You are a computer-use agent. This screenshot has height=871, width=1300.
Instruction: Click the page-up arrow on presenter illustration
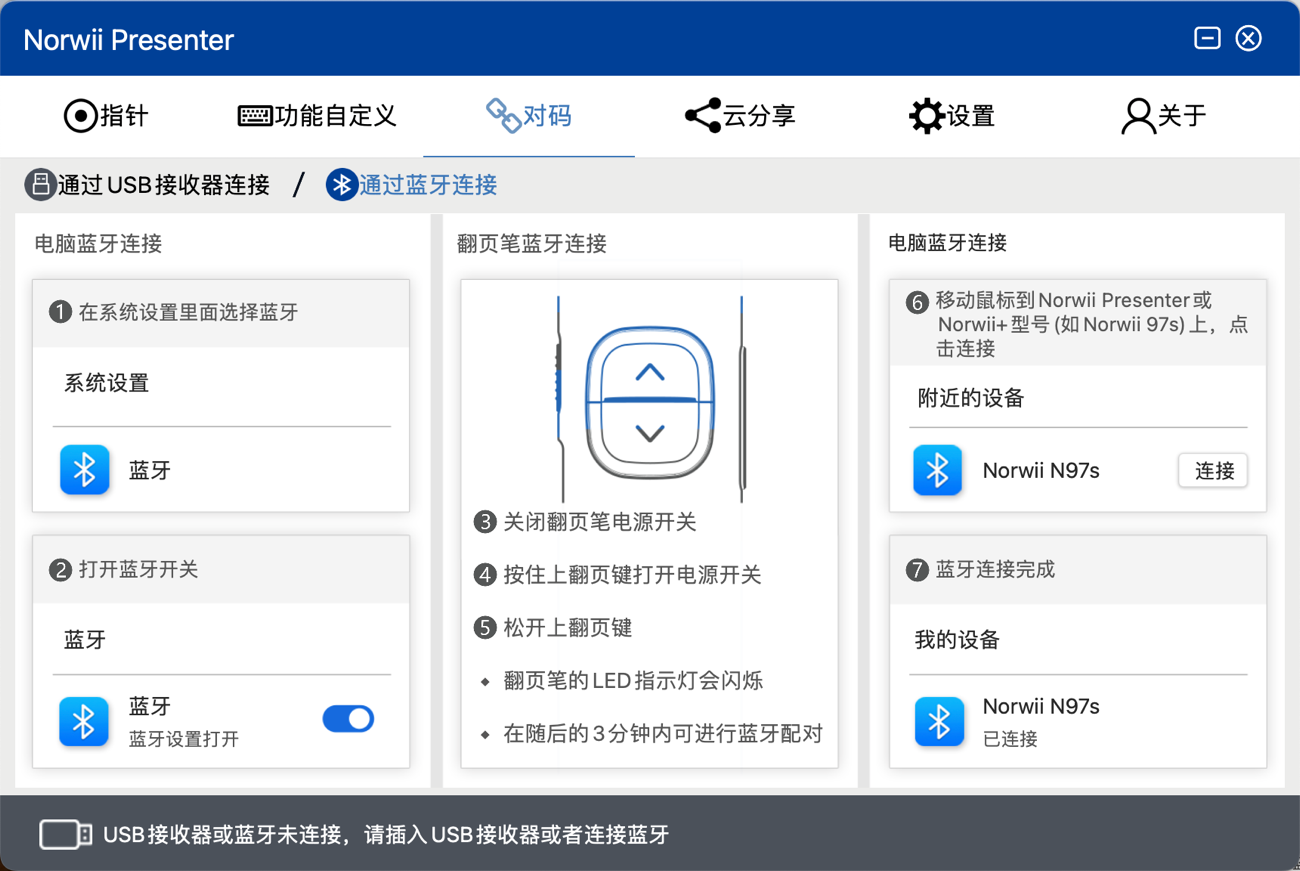(x=650, y=372)
